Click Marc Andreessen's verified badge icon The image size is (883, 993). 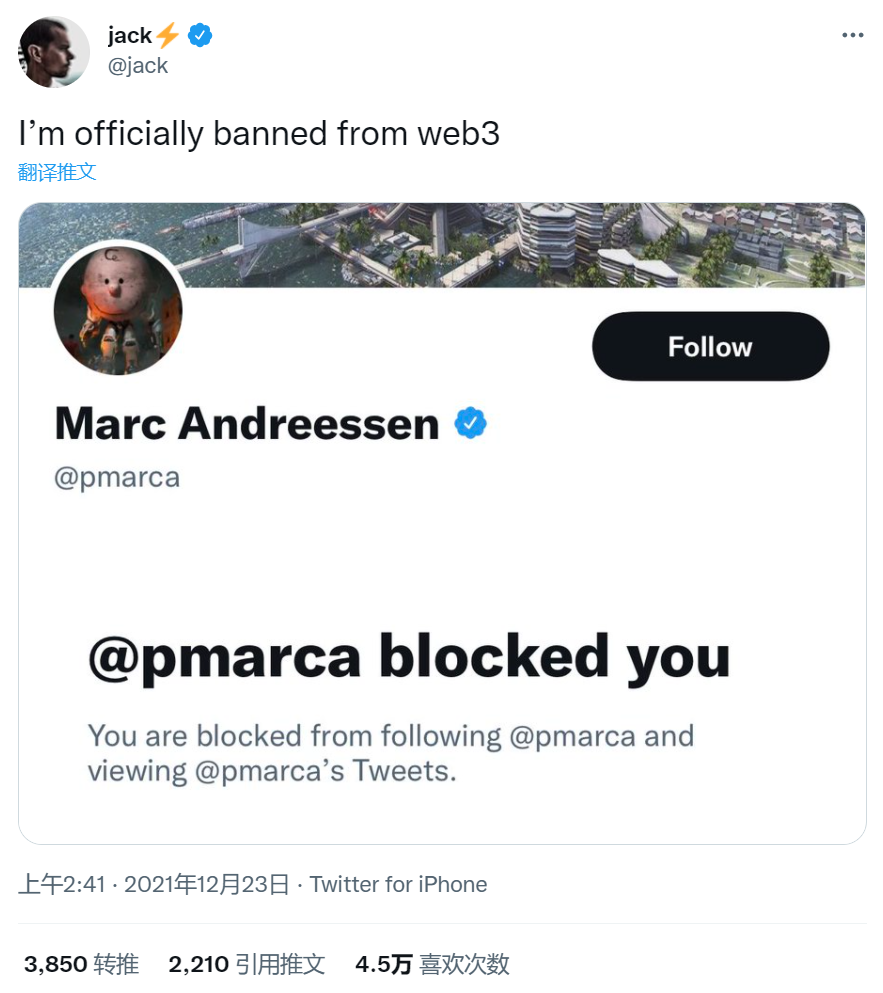pos(471,424)
